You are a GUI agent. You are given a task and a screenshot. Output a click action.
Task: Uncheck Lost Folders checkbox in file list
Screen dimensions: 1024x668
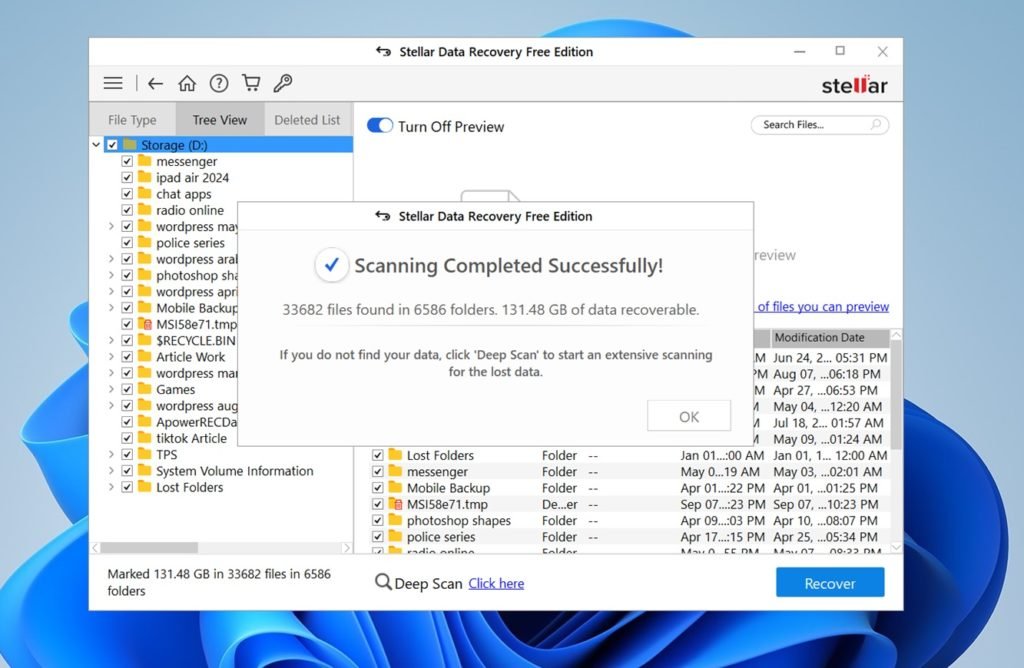[x=377, y=455]
